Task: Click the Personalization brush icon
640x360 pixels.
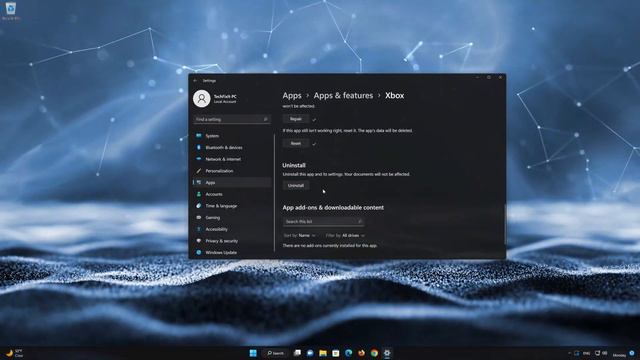Action: 199,171
